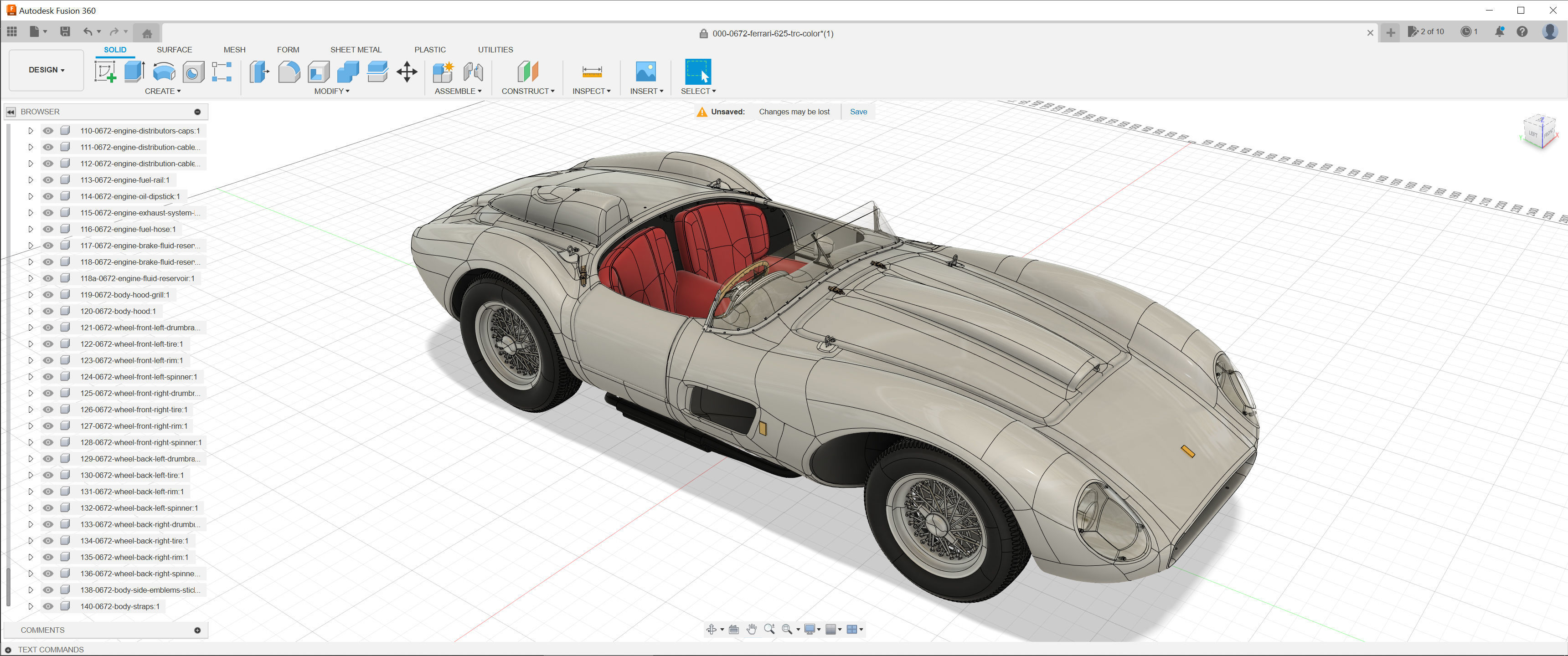Select the Fillet tool
The image size is (1568, 656).
coord(289,72)
